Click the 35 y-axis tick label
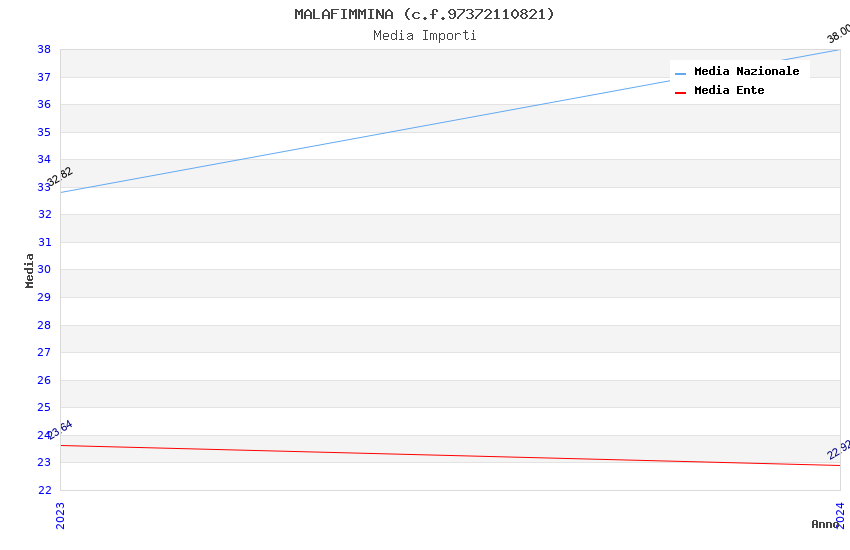Viewport: 850px width, 550px height. [44, 132]
